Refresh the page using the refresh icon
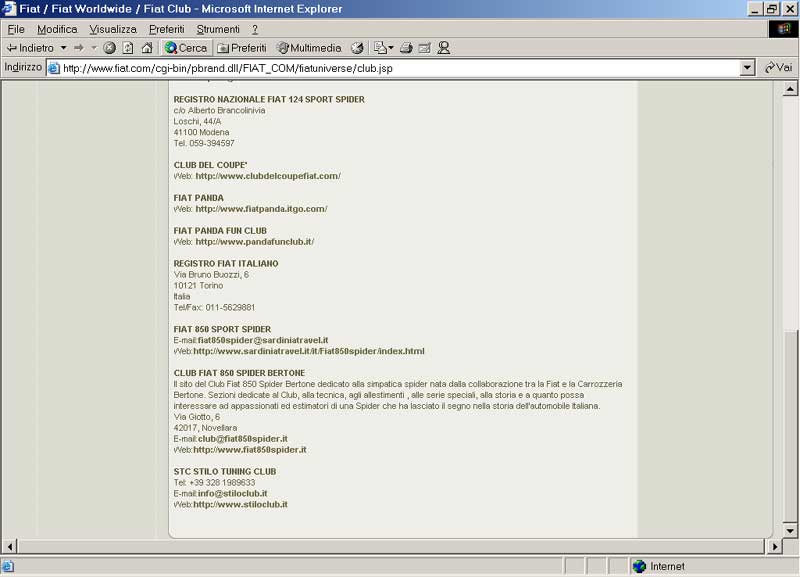 coord(128,48)
